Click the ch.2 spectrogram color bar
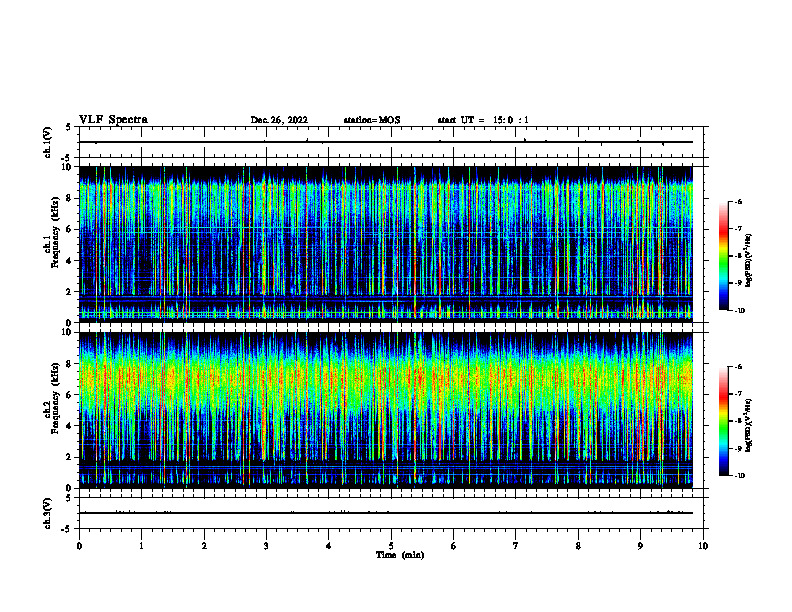792x612 pixels. 724,421
